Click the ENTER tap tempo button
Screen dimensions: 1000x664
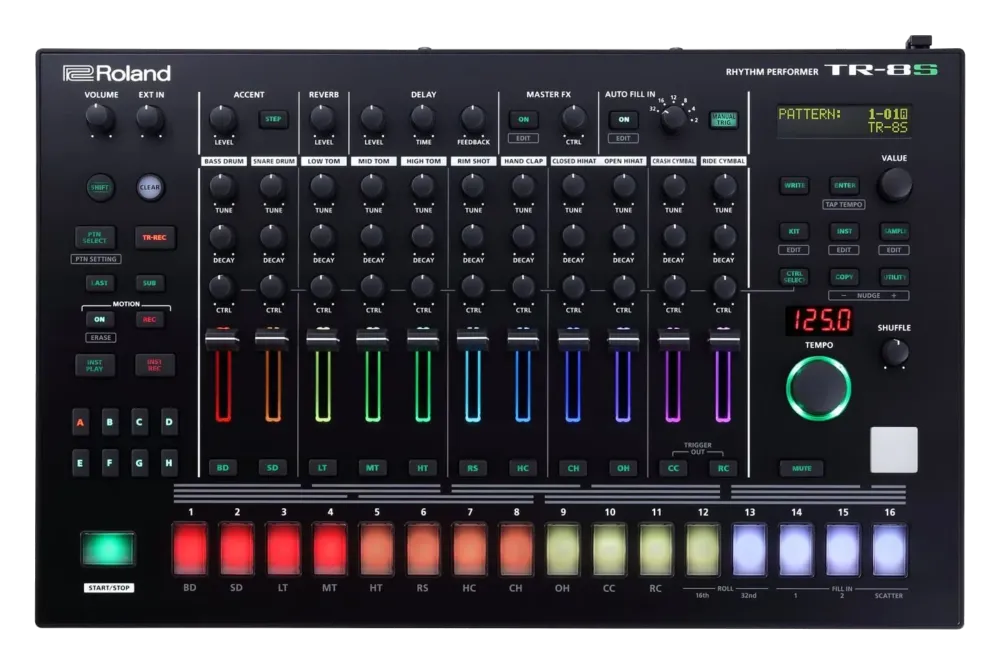tap(844, 186)
